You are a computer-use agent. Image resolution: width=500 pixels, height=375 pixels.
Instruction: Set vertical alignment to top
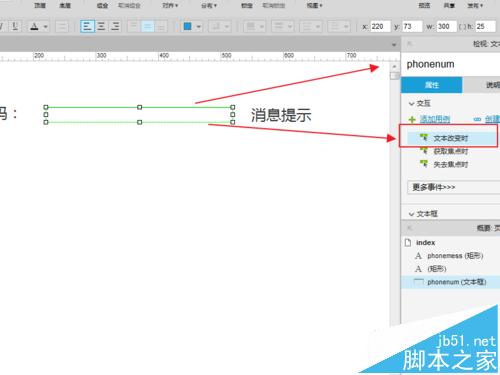tap(134, 26)
